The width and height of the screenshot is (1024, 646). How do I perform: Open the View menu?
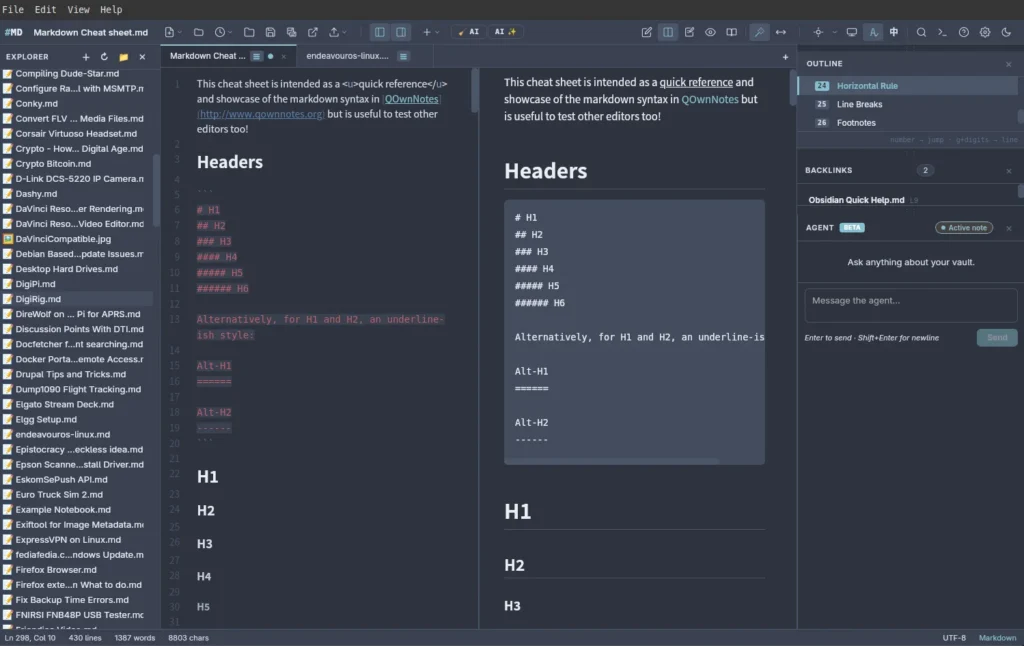[x=78, y=9]
